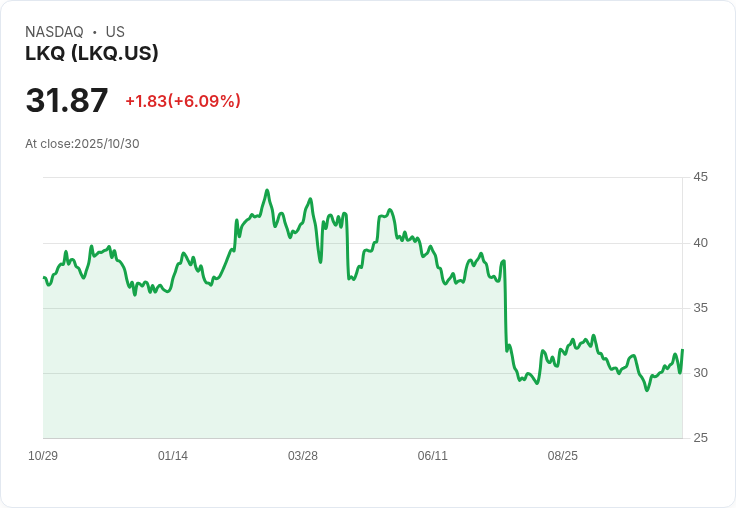Click the 35 y-axis label
736x508 pixels.
[x=700, y=308]
